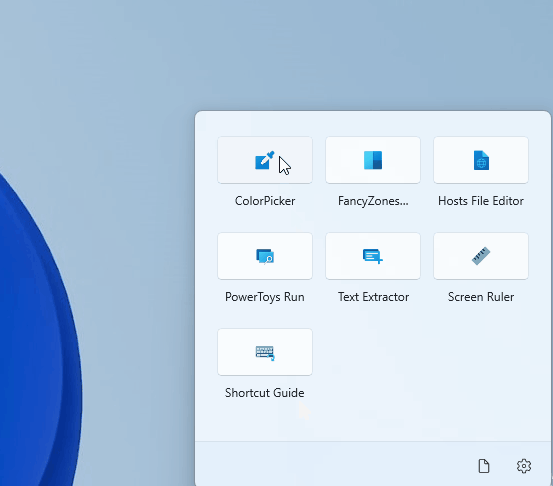This screenshot has width=553, height=486.
Task: Open PowerToys settings with the gear icon
Action: (524, 466)
